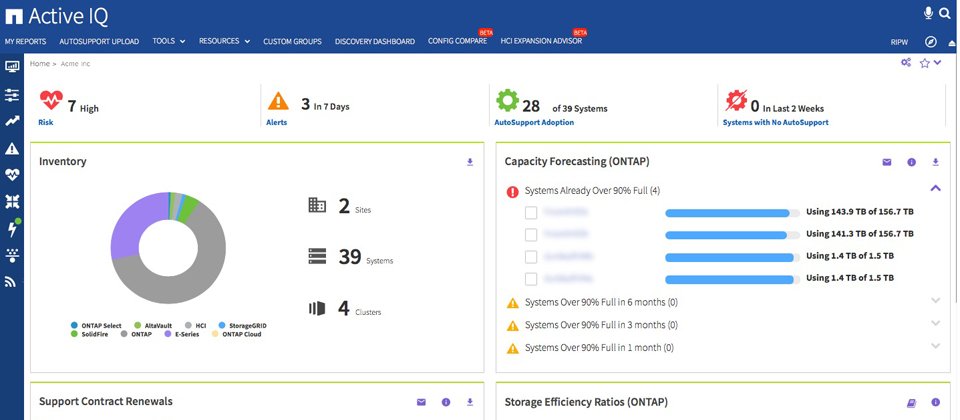Click the 39 Systems count

point(350,257)
